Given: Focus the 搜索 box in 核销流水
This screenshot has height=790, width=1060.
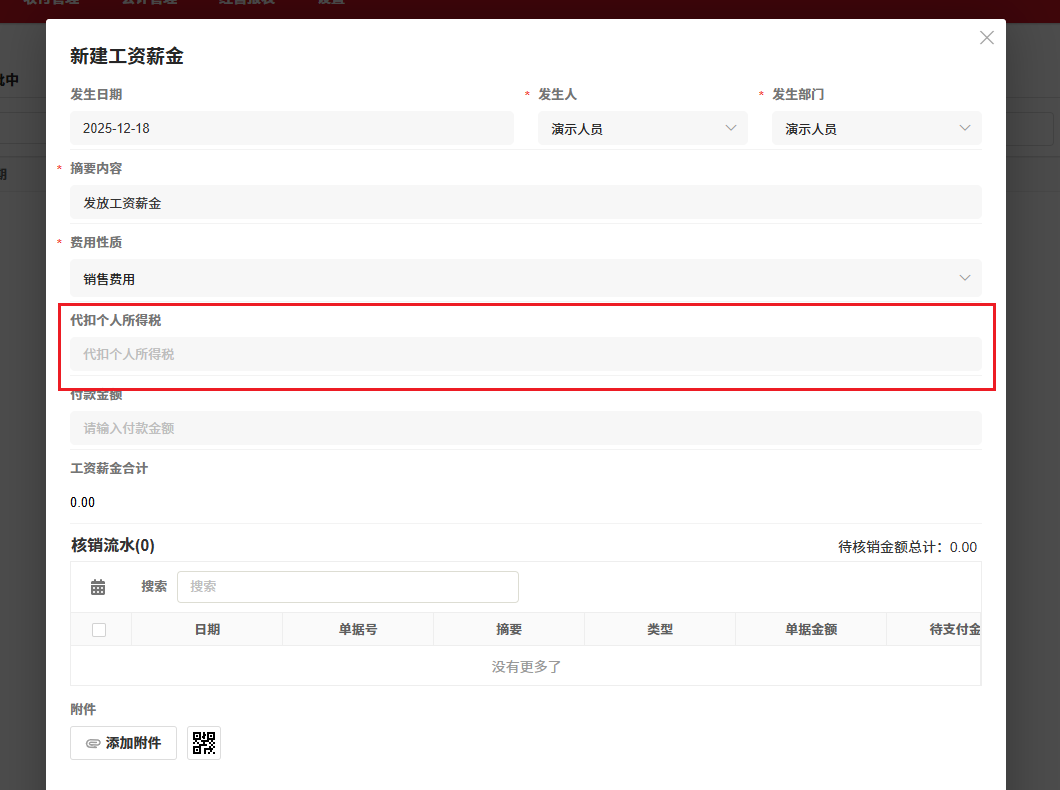Looking at the screenshot, I should tap(347, 587).
